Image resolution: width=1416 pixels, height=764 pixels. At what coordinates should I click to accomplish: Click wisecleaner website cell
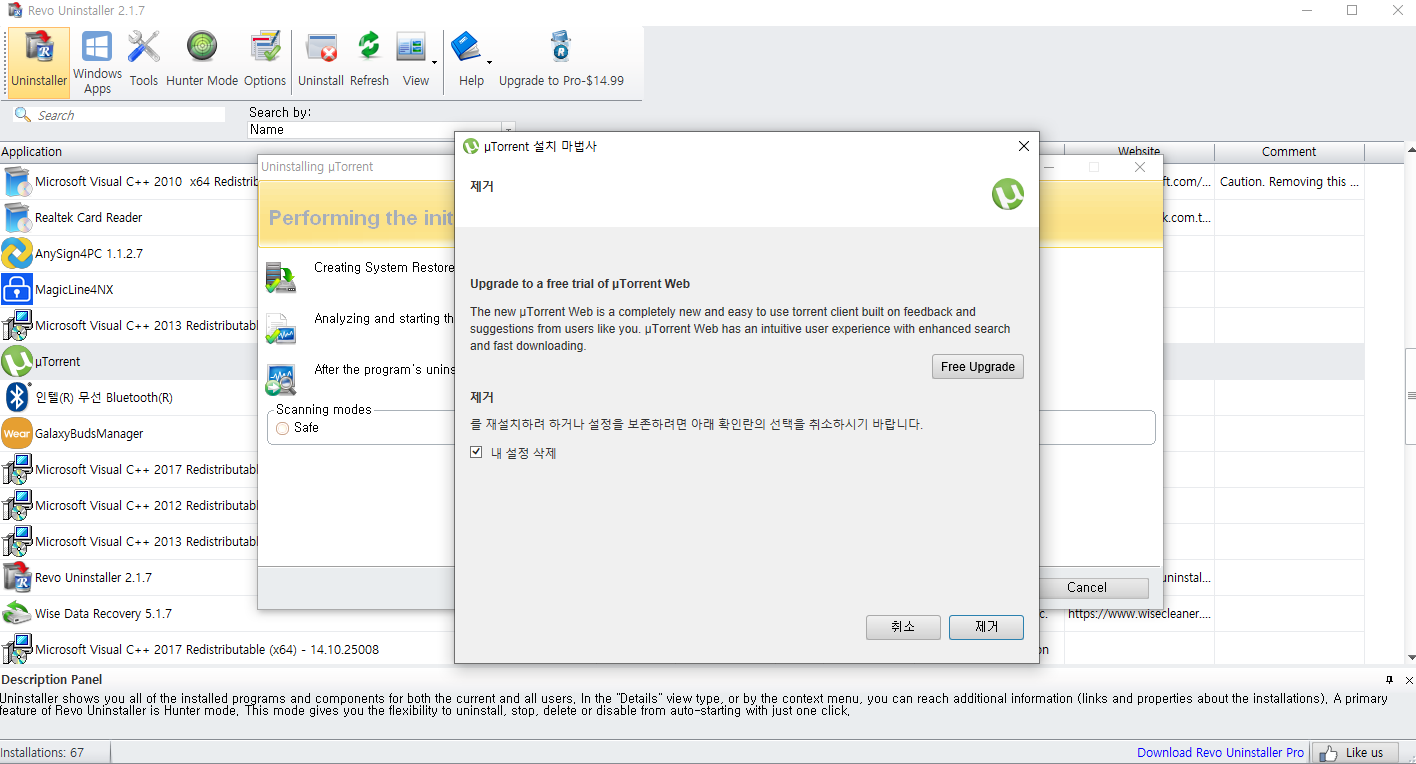click(x=1139, y=614)
